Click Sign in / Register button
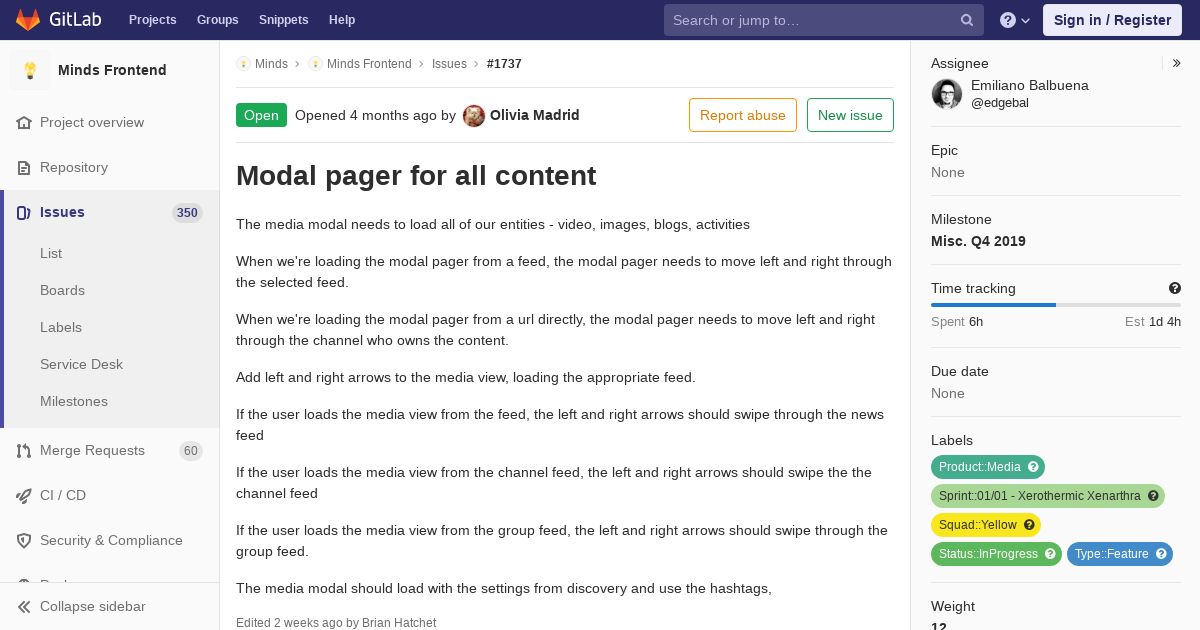1200x630 pixels. click(1112, 20)
